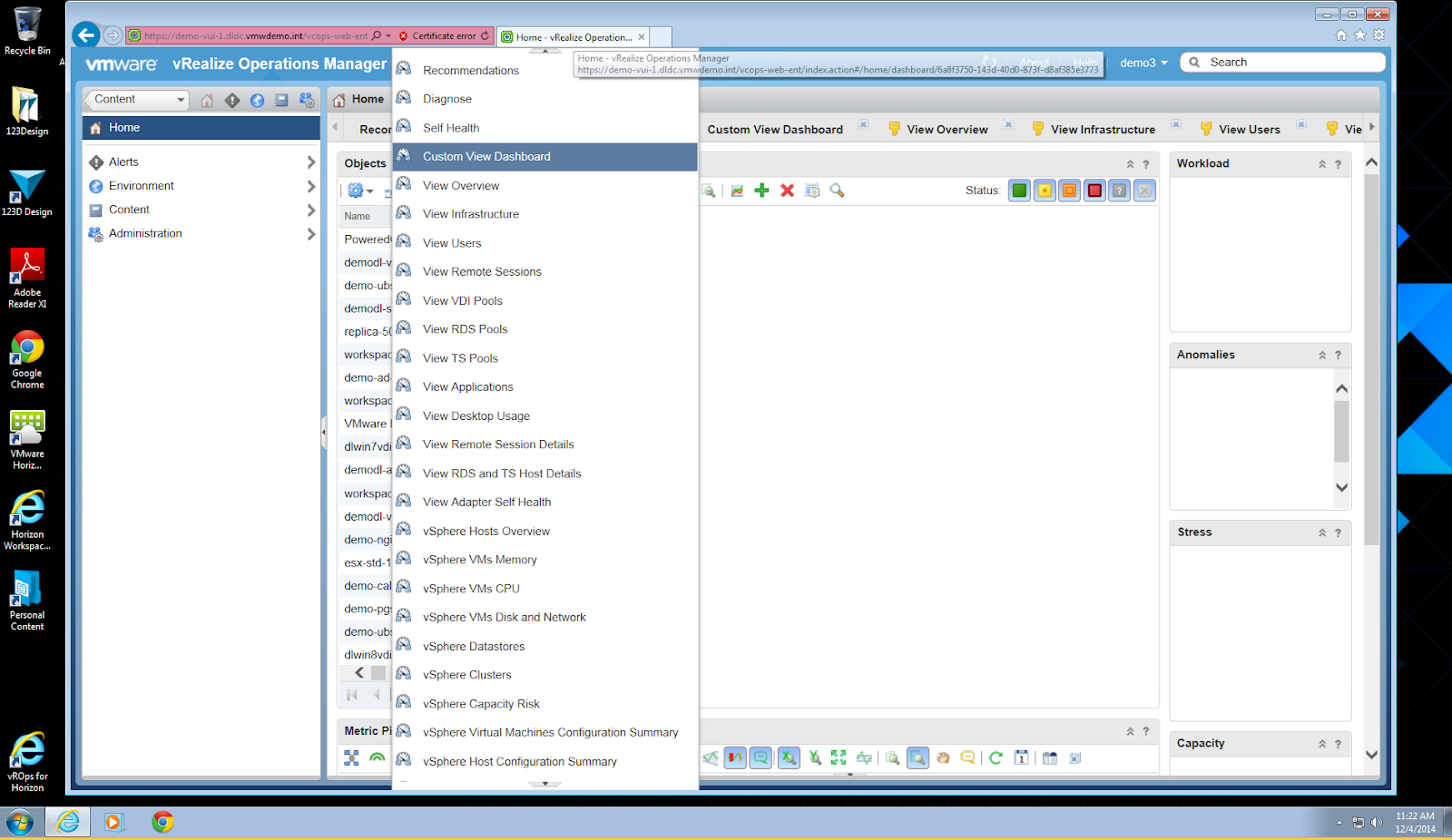Click the Search field in header

tap(1282, 63)
